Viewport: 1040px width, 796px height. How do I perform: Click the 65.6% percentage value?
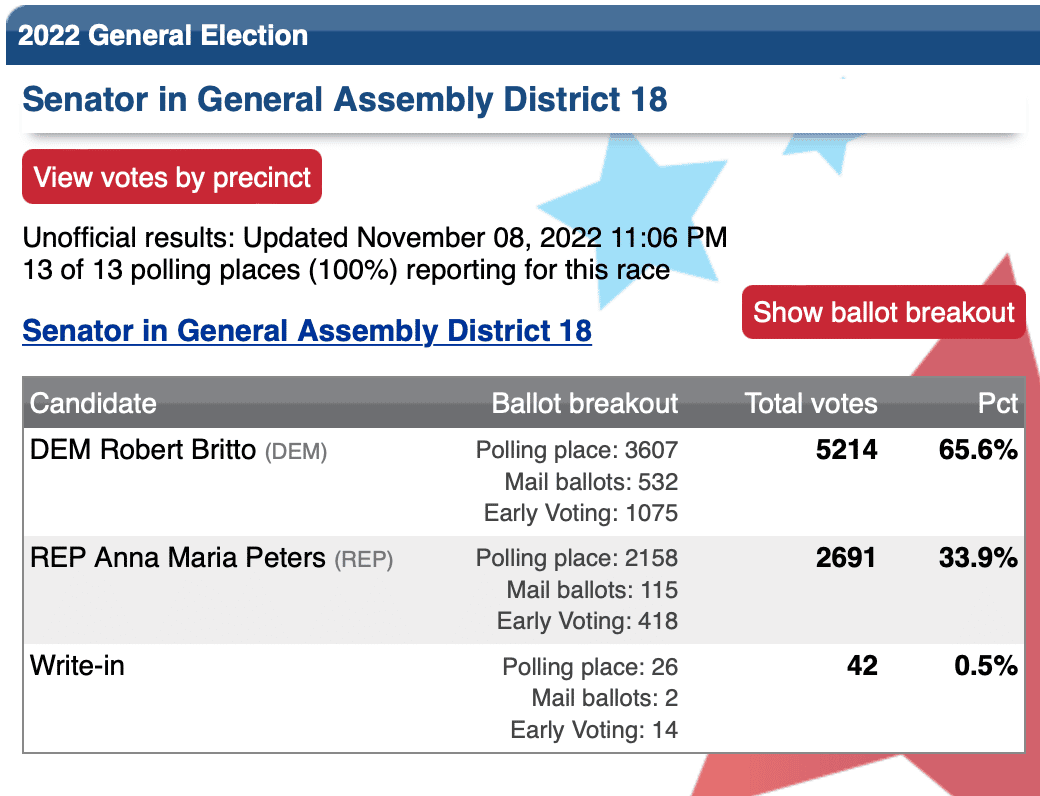978,450
